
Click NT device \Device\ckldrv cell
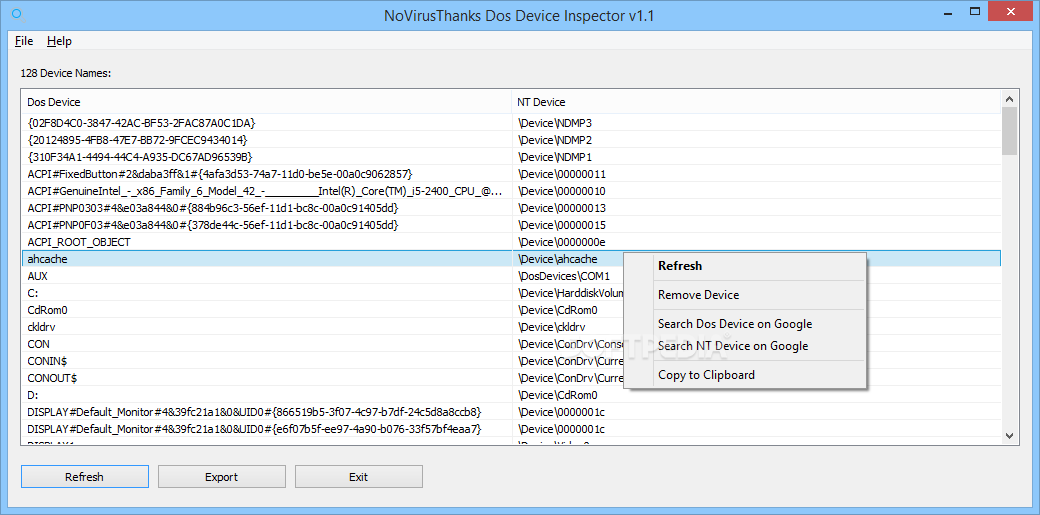552,327
